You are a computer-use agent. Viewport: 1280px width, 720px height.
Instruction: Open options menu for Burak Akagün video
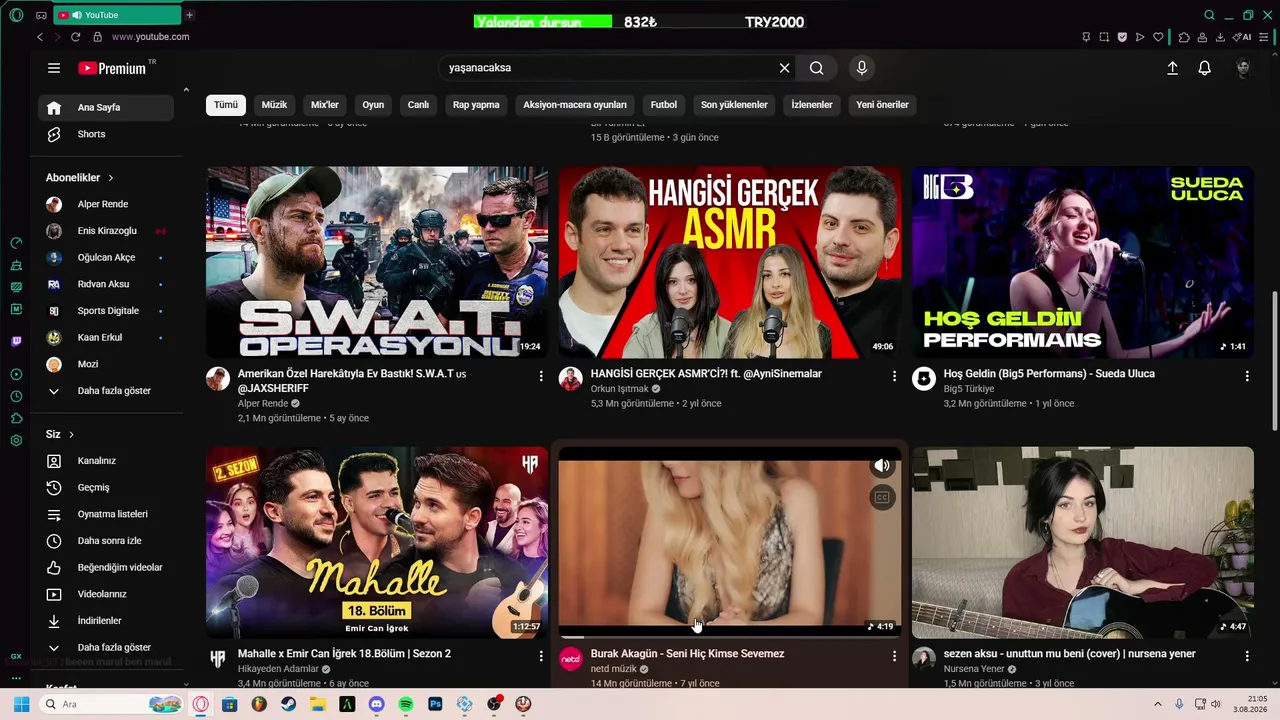[x=894, y=656]
